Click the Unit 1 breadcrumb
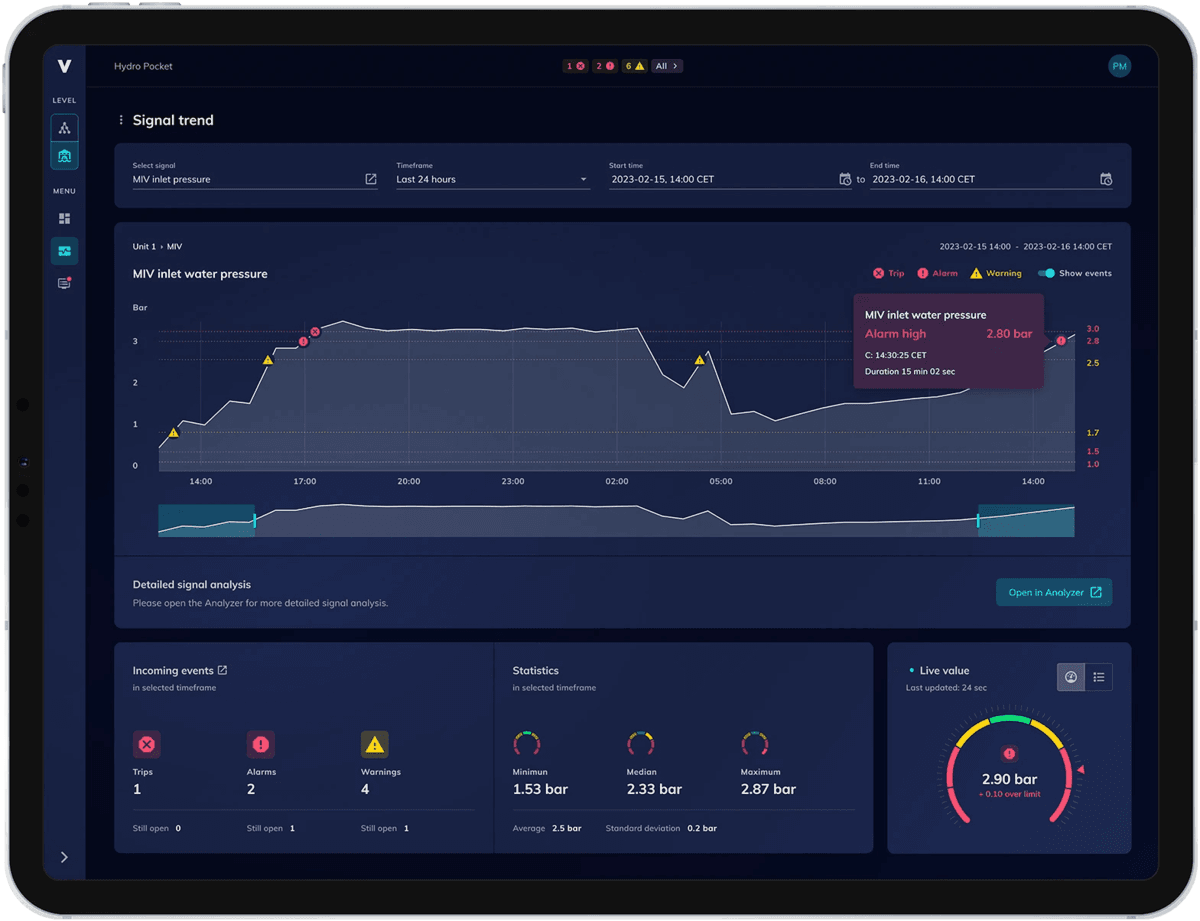Screen dimensions: 1200x921 pos(144,246)
